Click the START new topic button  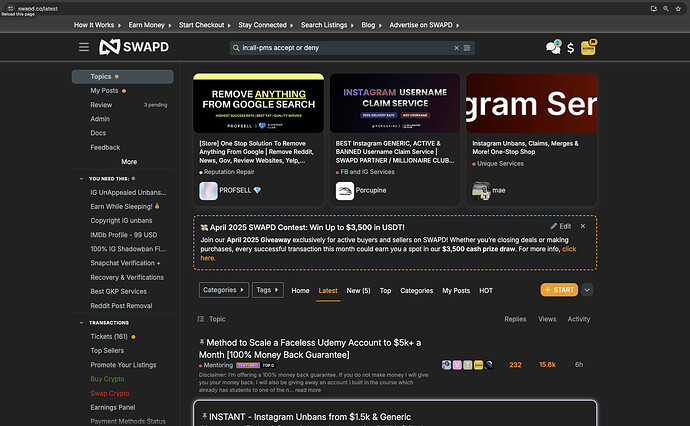(559, 290)
